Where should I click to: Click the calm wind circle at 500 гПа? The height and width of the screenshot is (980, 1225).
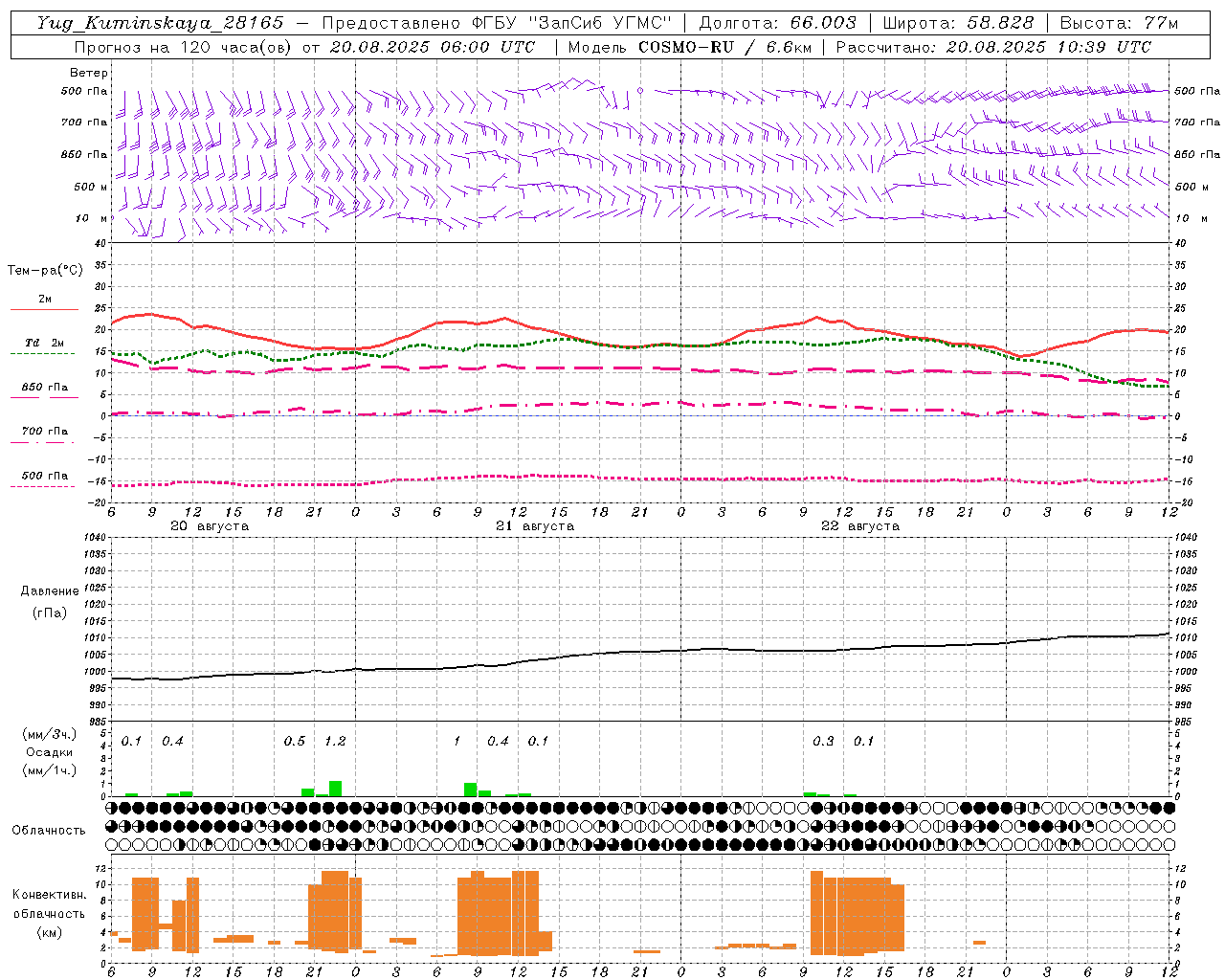pyautogui.click(x=640, y=91)
